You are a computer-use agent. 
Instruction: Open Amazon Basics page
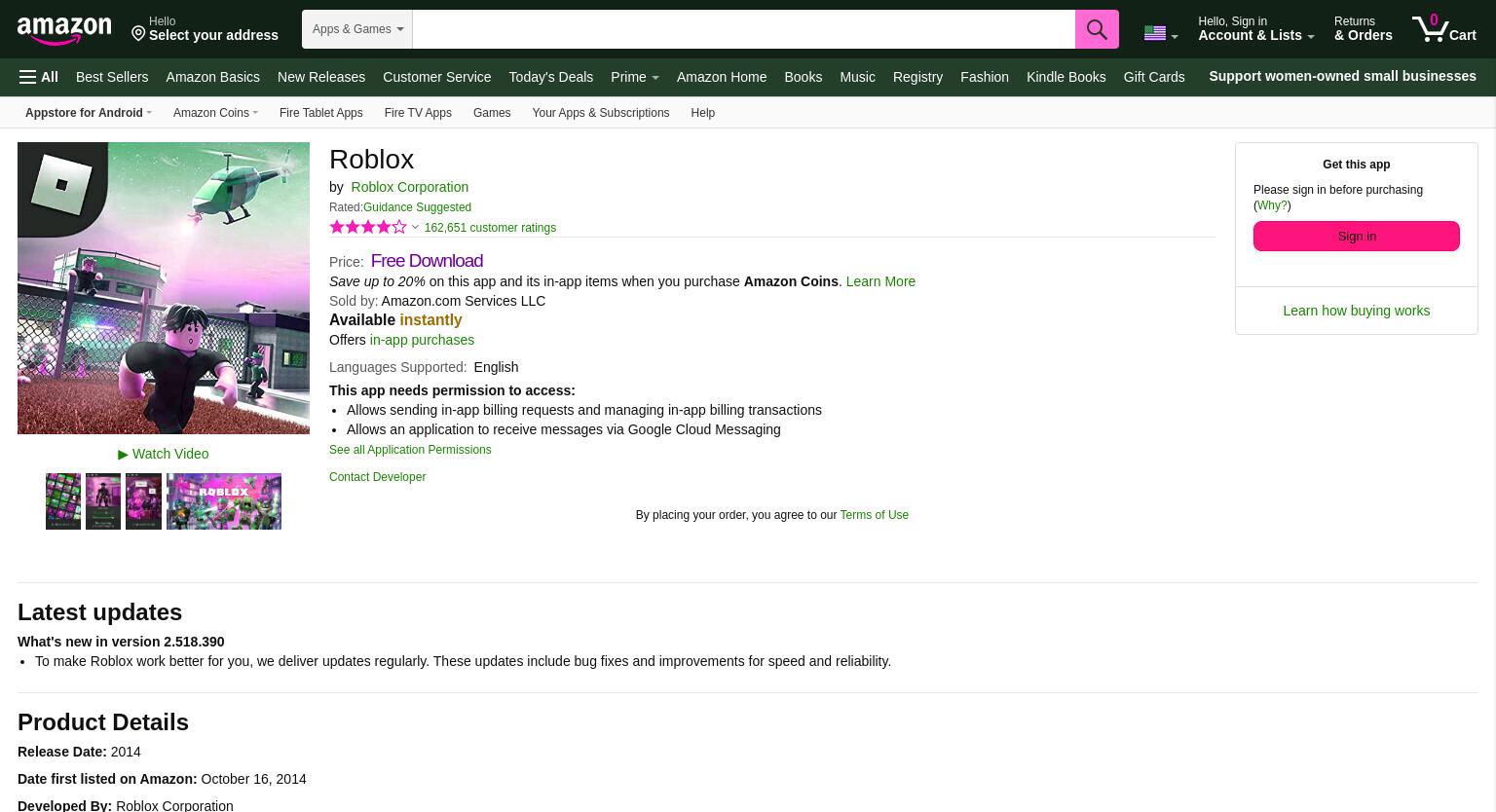pos(212,77)
